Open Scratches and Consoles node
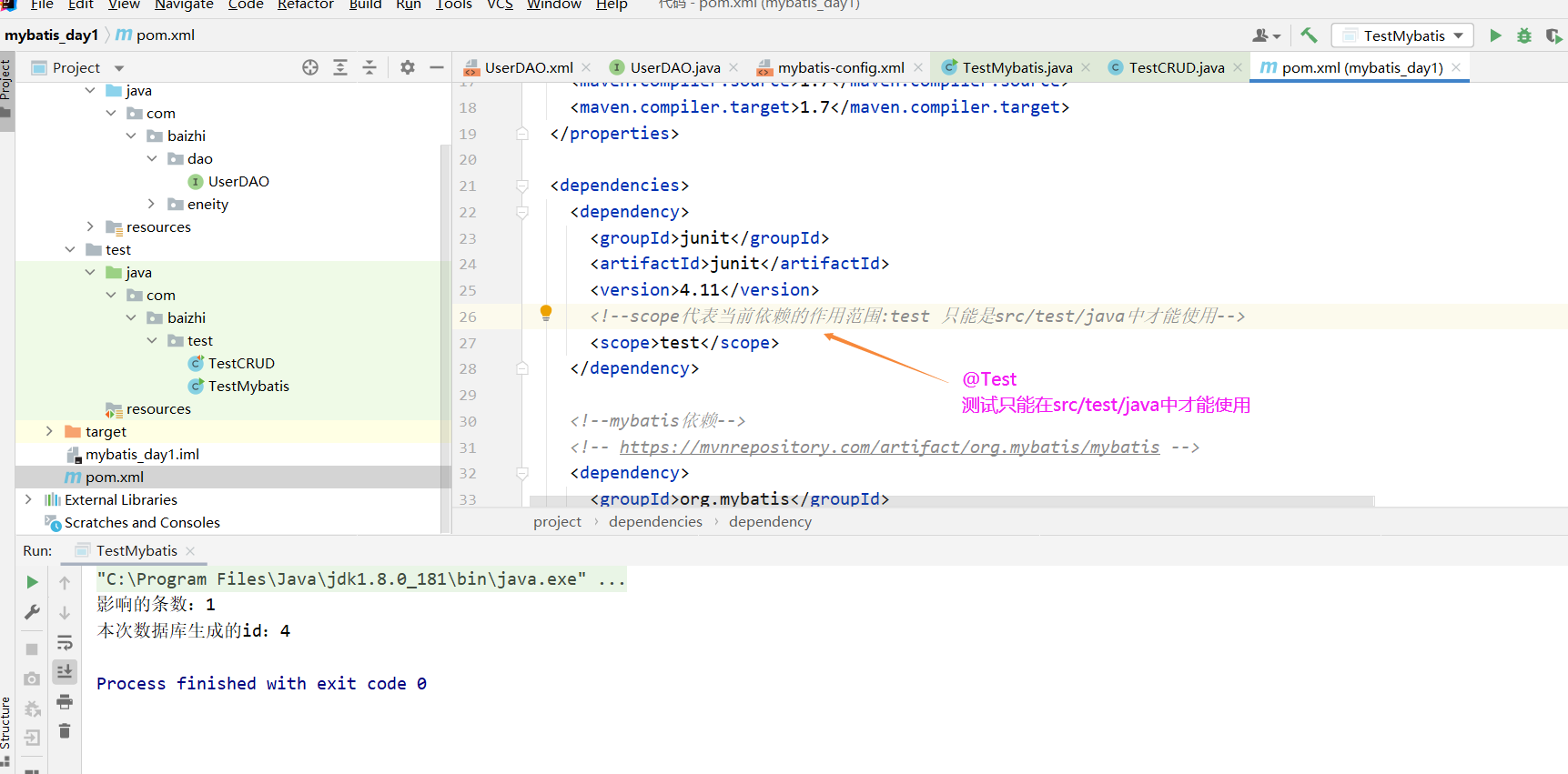This screenshot has height=774, width=1568. click(142, 522)
